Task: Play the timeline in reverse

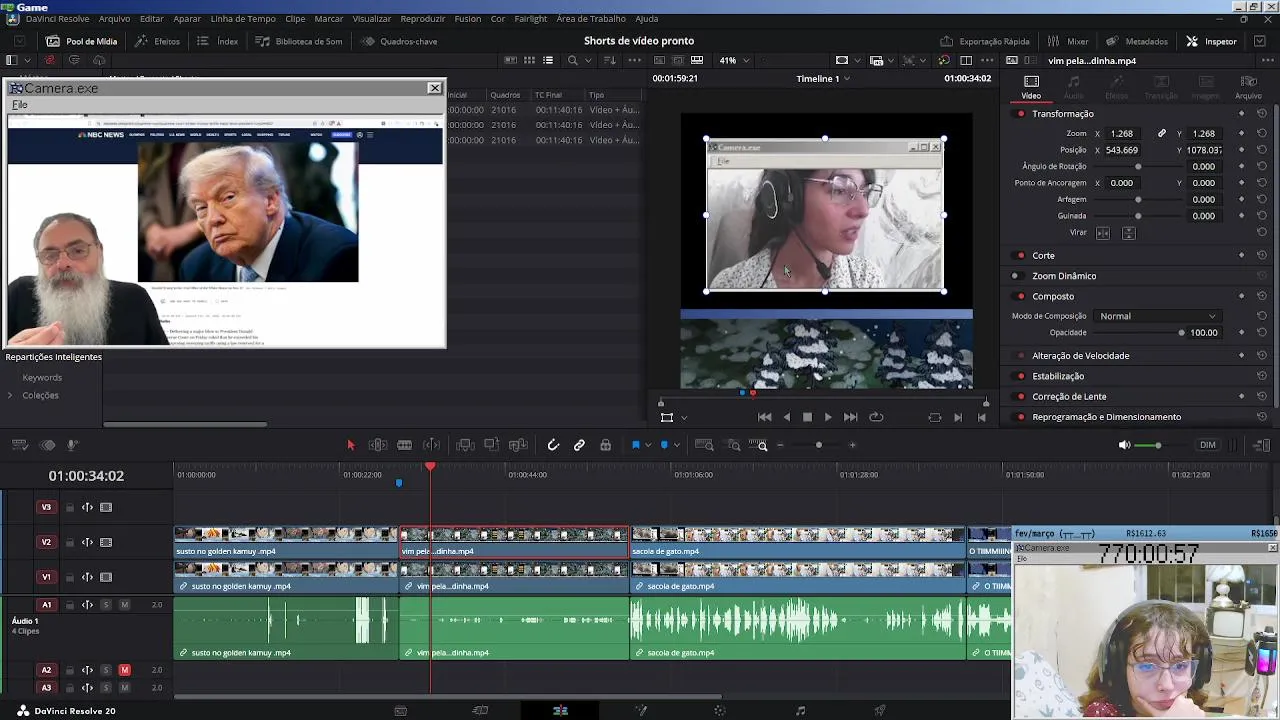Action: click(x=787, y=417)
